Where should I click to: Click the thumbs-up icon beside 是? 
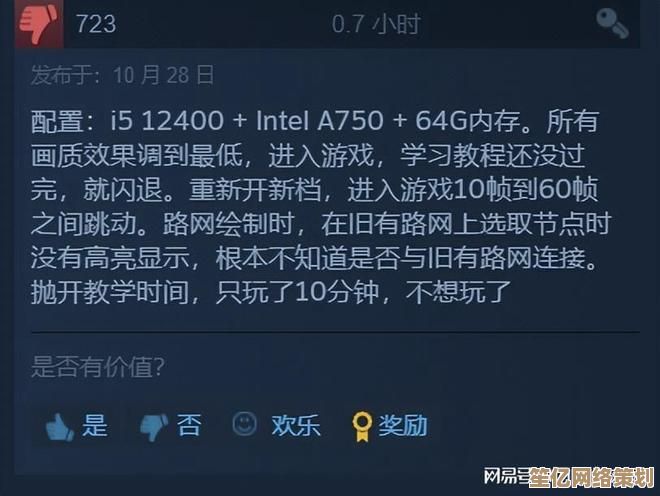[x=60, y=427]
